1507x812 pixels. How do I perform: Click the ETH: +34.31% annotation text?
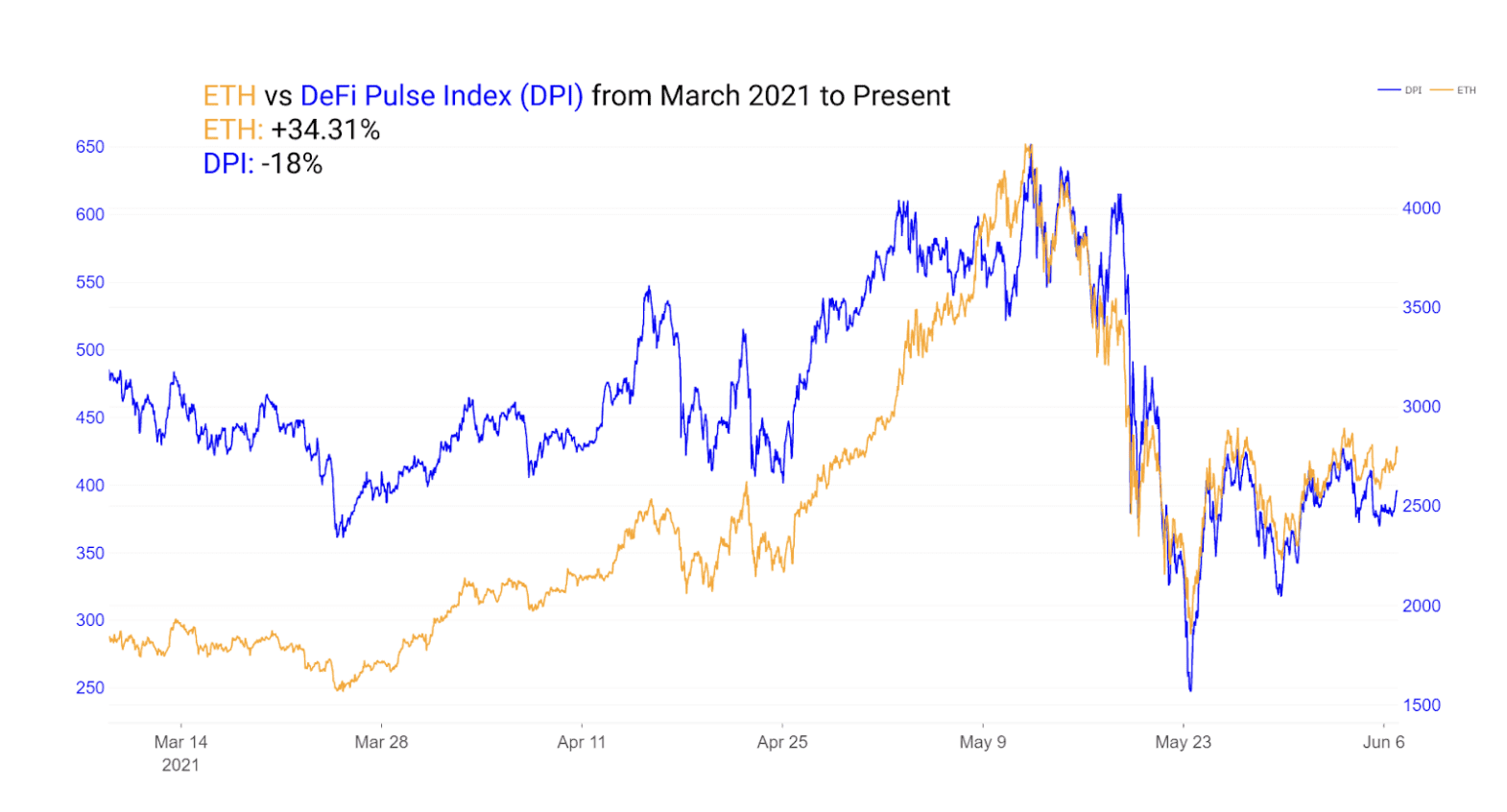pyautogui.click(x=292, y=130)
